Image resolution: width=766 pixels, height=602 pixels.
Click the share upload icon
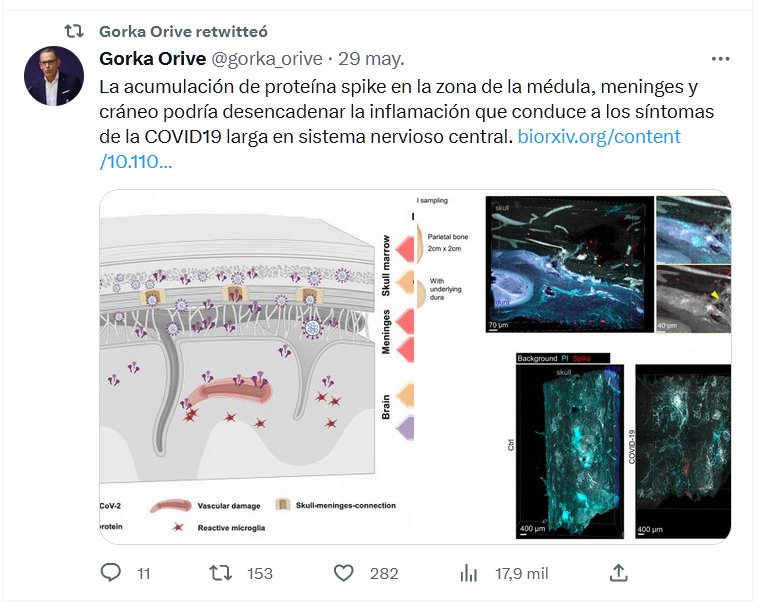point(618,573)
